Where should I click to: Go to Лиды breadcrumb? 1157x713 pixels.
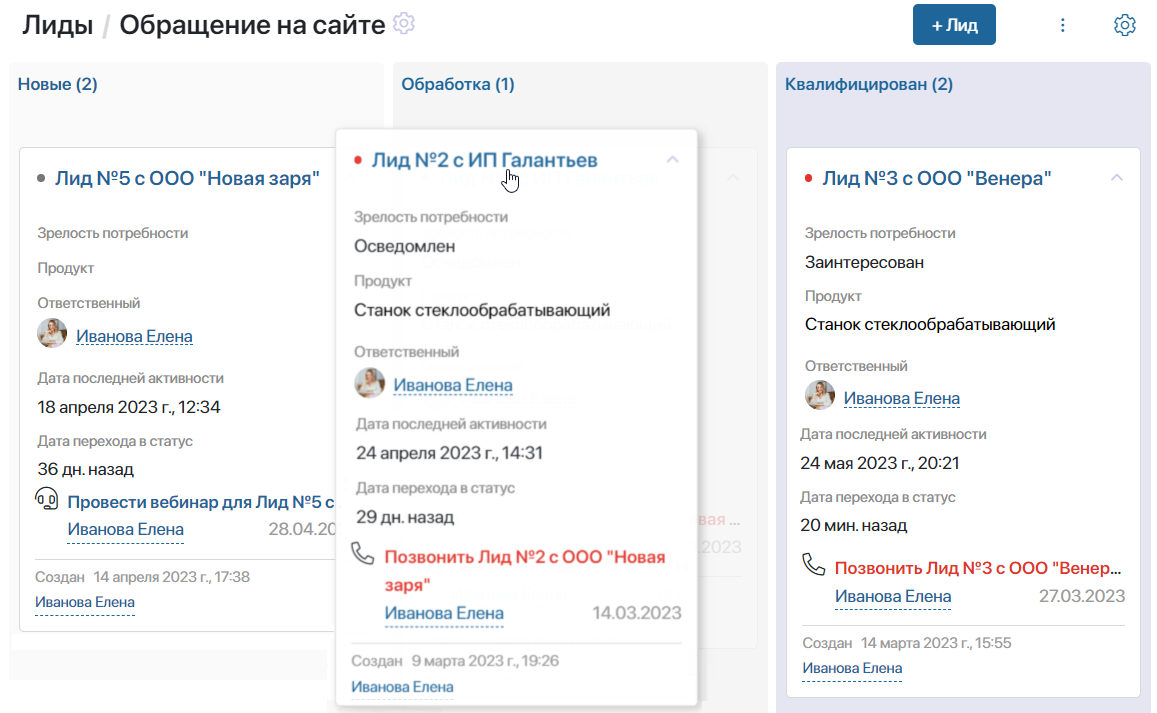58,25
